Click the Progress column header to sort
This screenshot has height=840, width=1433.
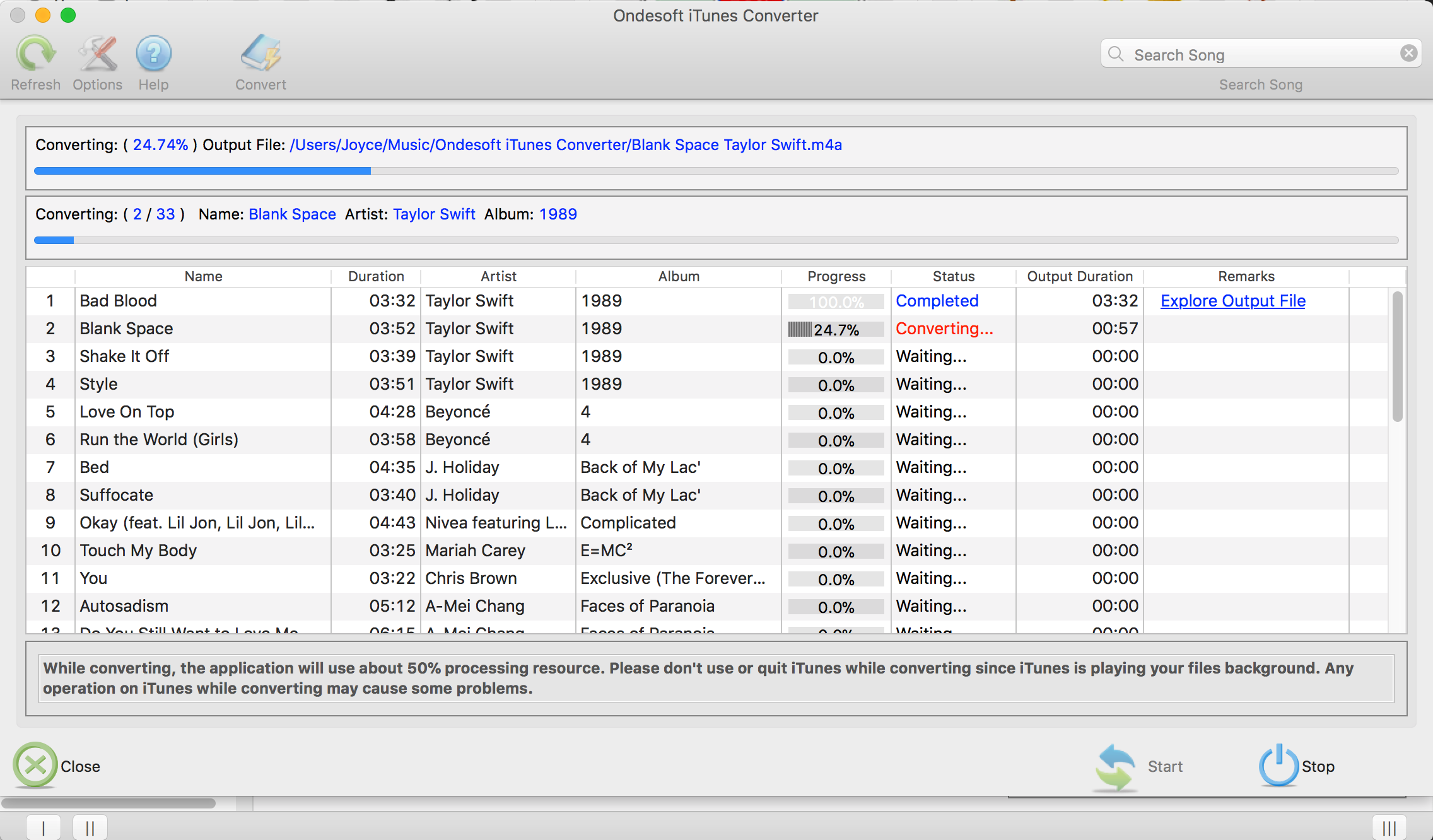[x=835, y=276]
